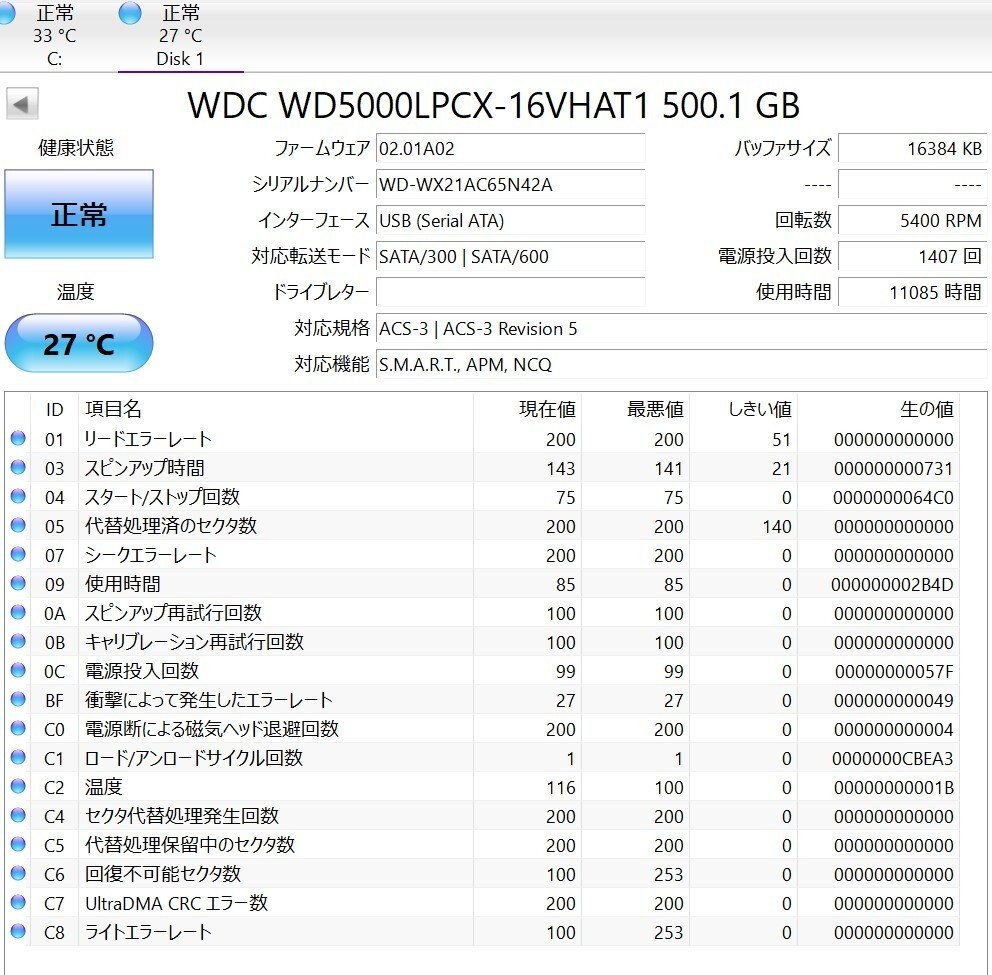Click the interface field USB (Serial ATA)

click(x=511, y=221)
